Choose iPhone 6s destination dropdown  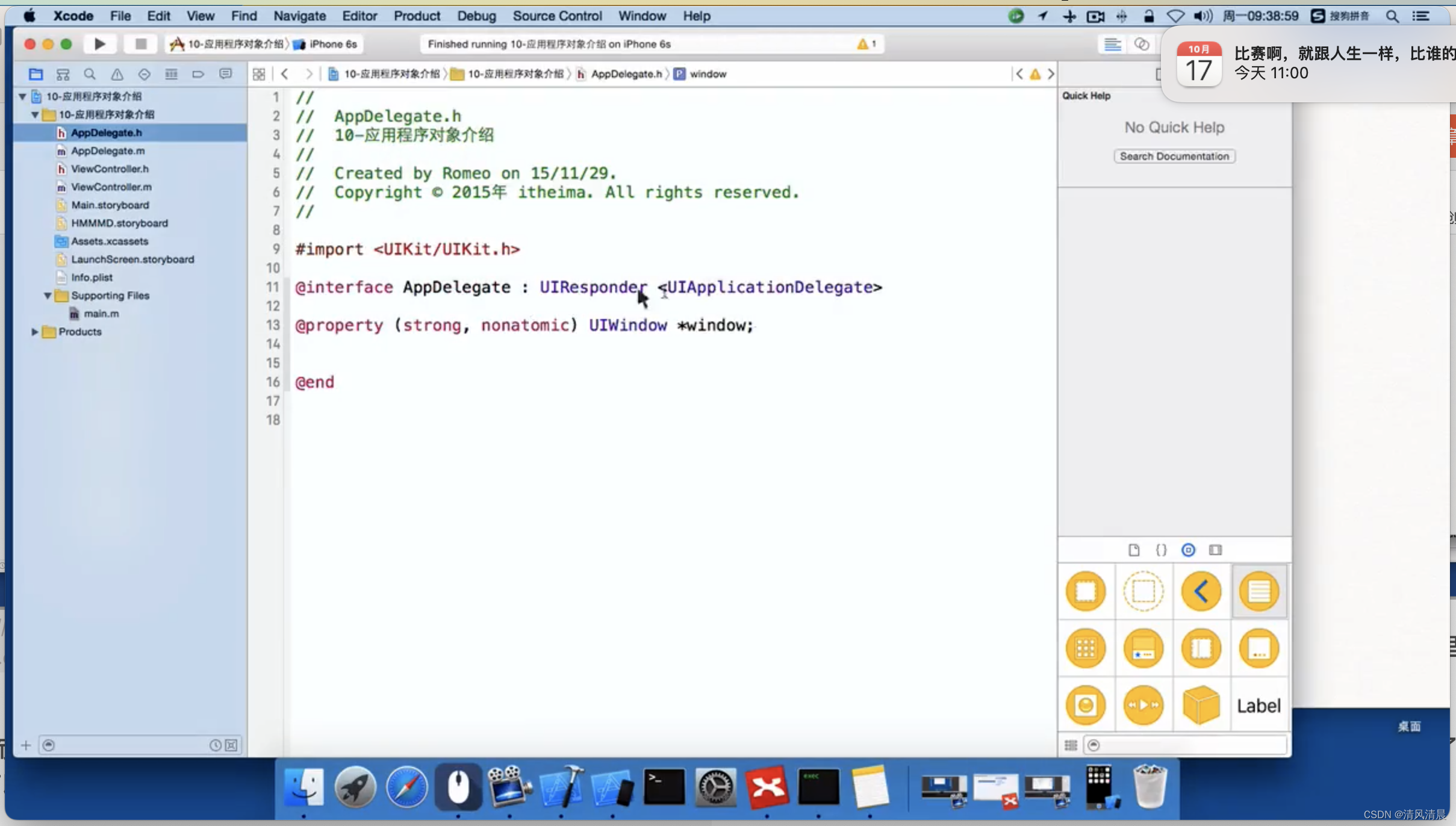click(326, 44)
